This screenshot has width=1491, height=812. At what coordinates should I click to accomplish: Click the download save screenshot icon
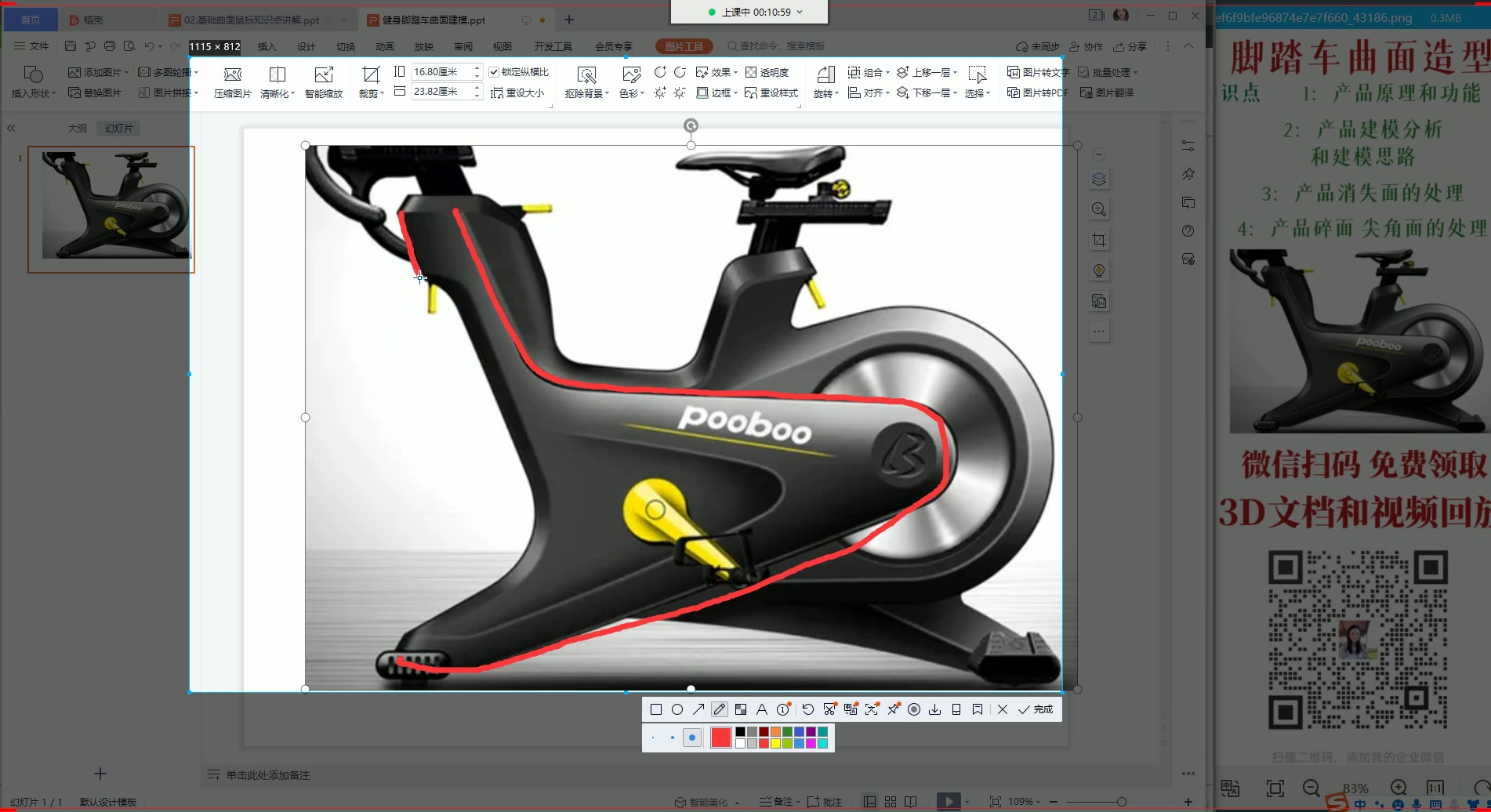935,709
